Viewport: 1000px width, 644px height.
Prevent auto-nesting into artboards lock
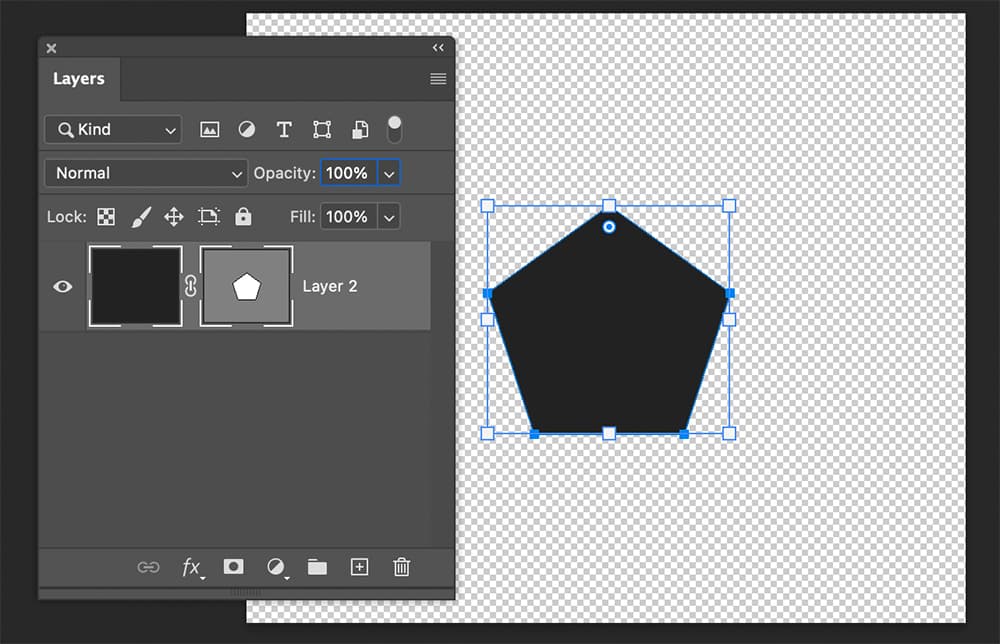209,217
